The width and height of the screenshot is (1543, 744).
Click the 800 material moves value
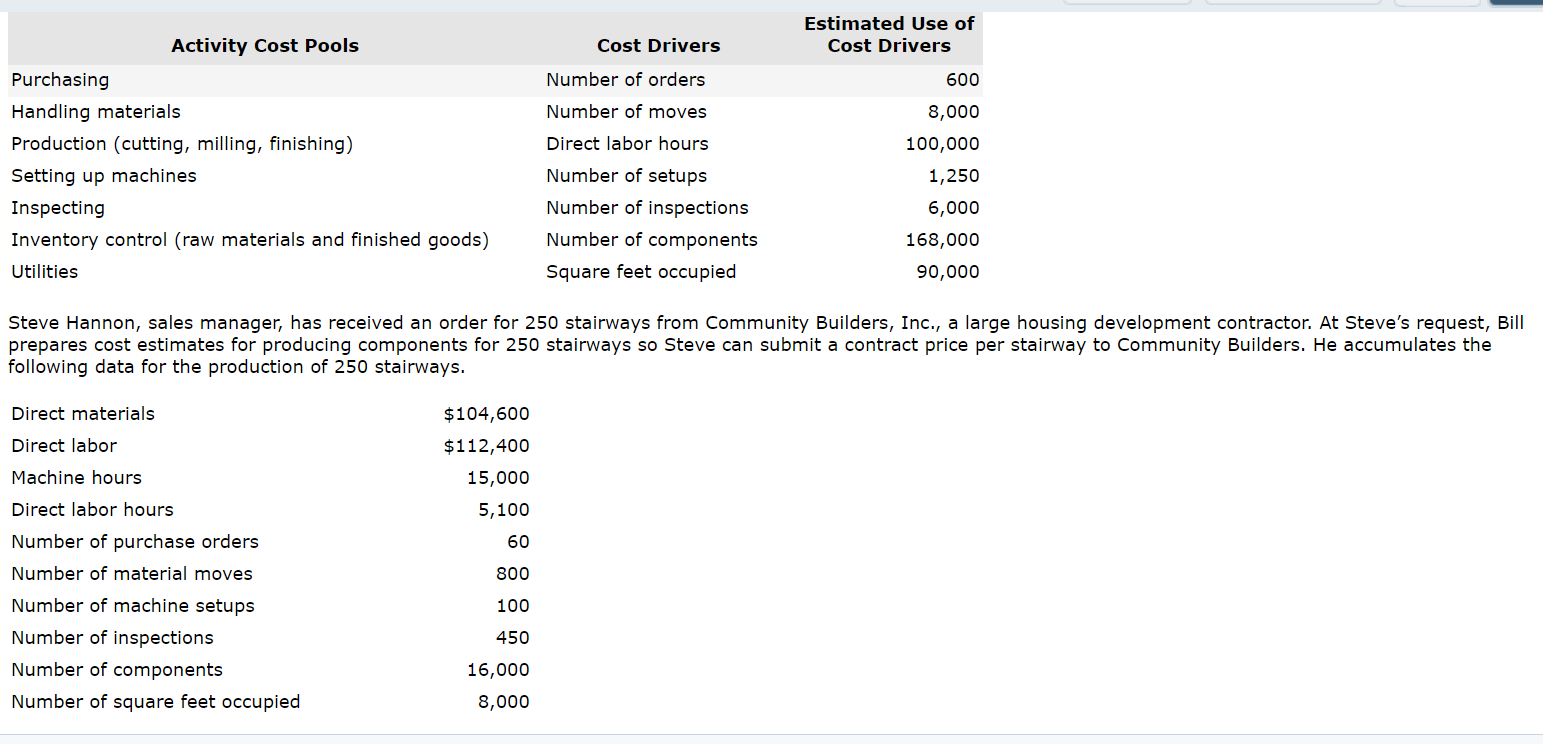(x=513, y=573)
